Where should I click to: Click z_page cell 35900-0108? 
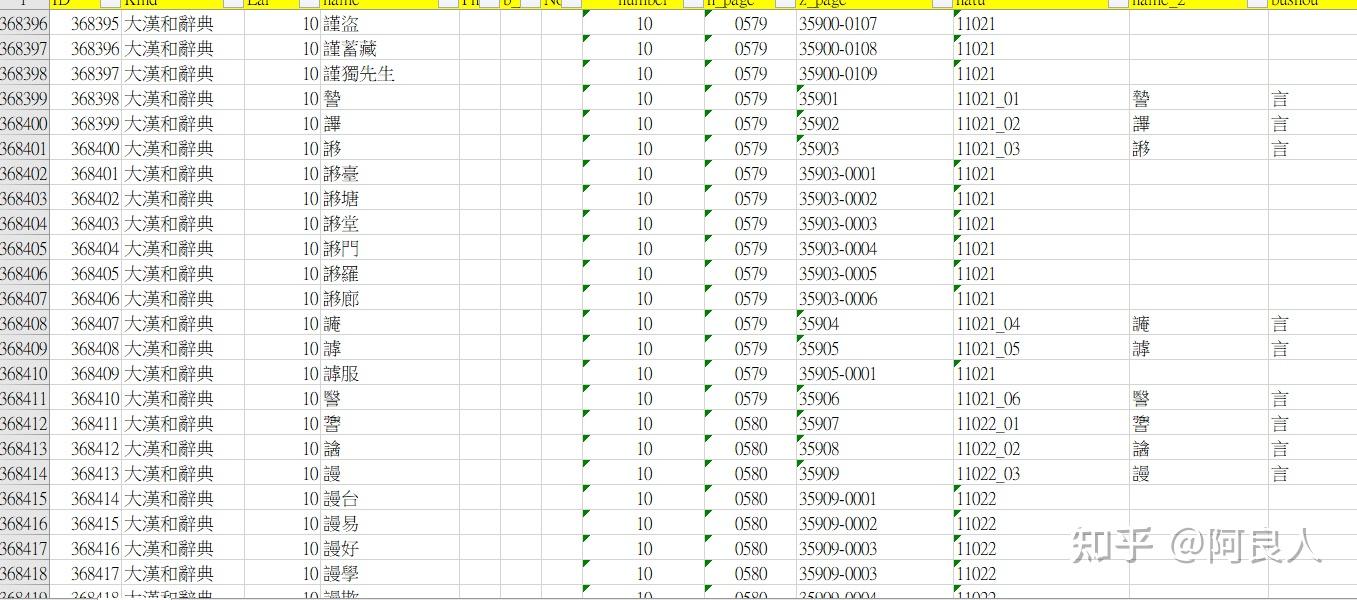[874, 49]
